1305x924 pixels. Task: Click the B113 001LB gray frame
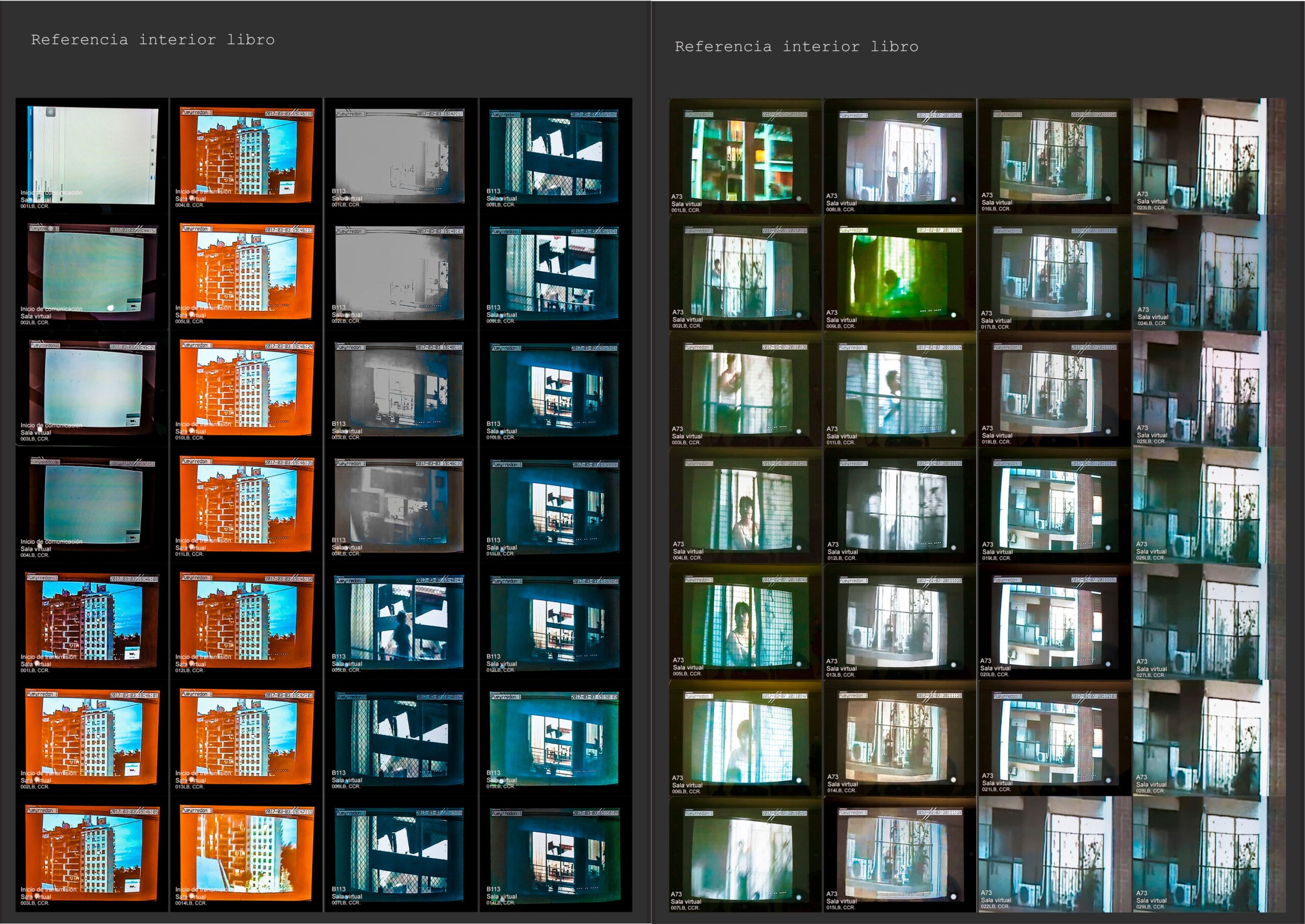point(401,157)
